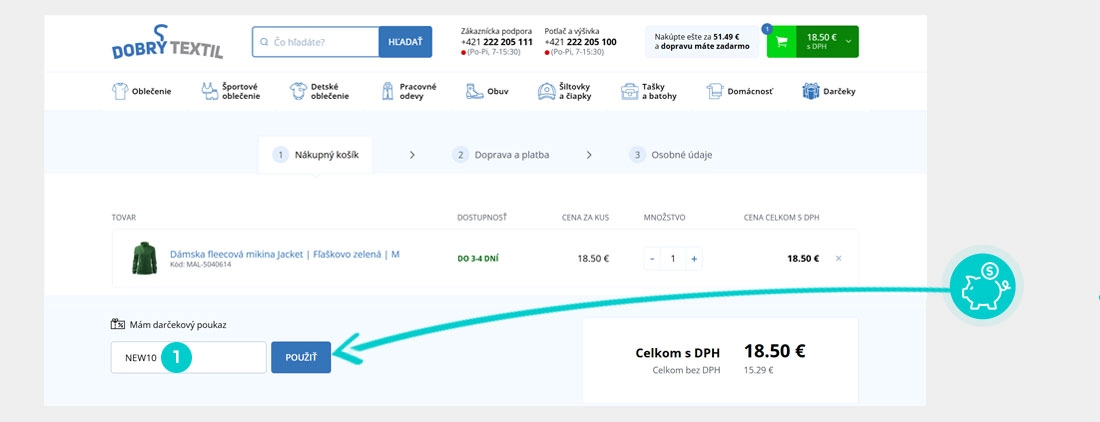This screenshot has height=422, width=1100.
Task: Click the unit price 18.50 € cell
Action: click(x=593, y=258)
